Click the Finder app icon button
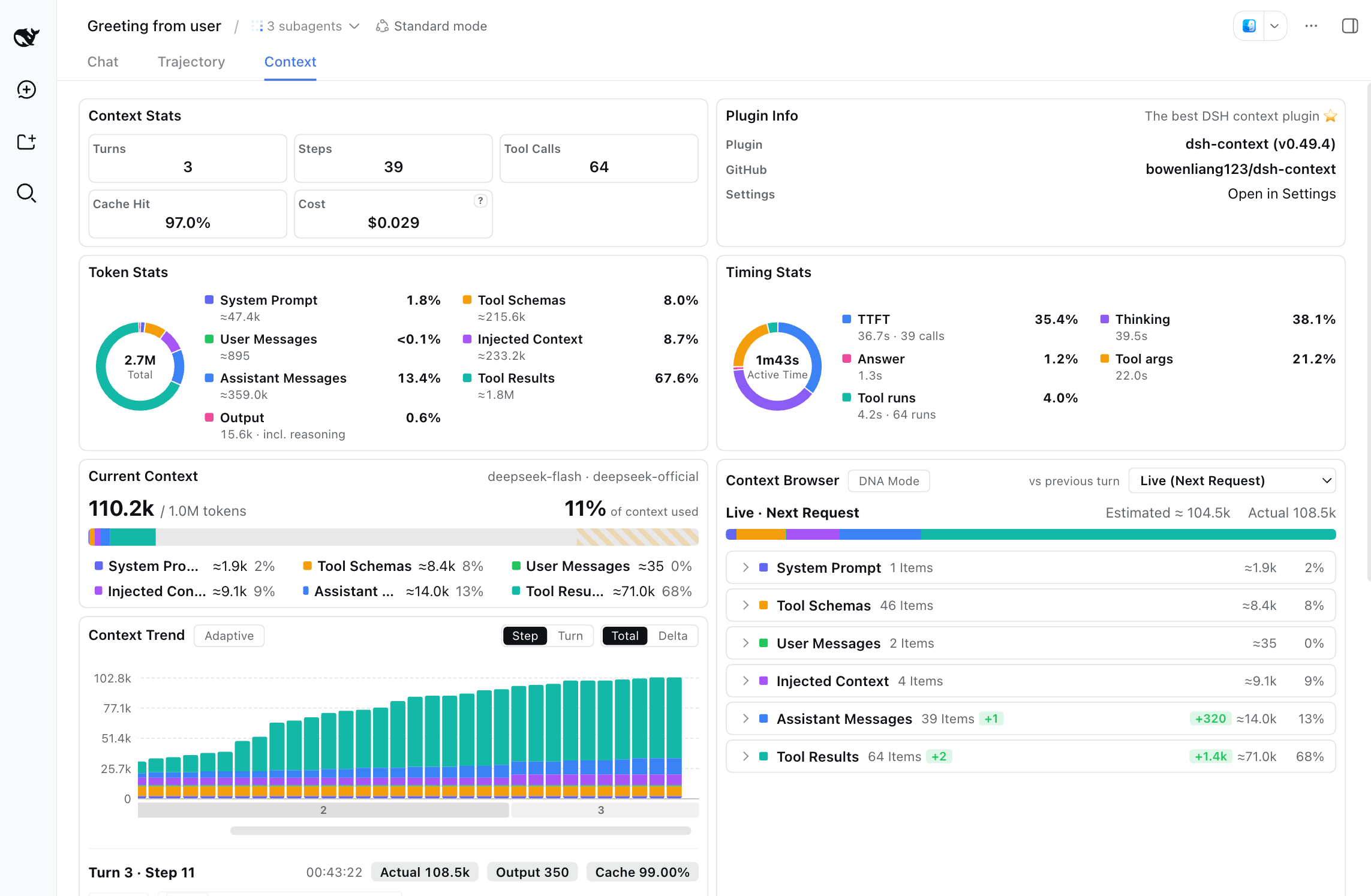 tap(1249, 26)
